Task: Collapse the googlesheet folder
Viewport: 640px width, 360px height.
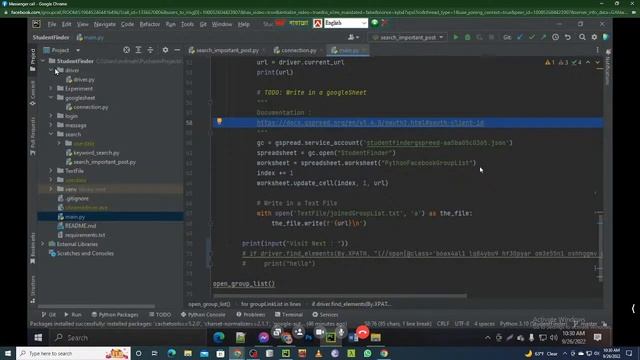Action: pos(51,98)
